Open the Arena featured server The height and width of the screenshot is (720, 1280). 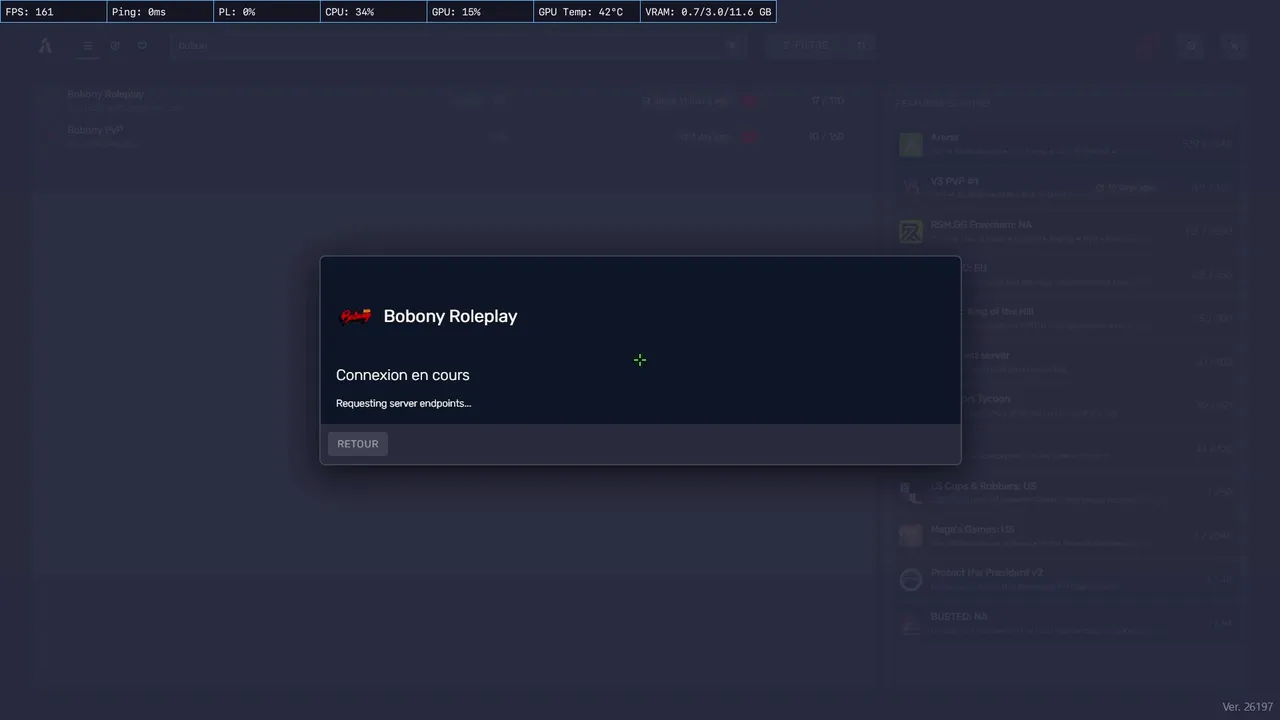(1068, 144)
